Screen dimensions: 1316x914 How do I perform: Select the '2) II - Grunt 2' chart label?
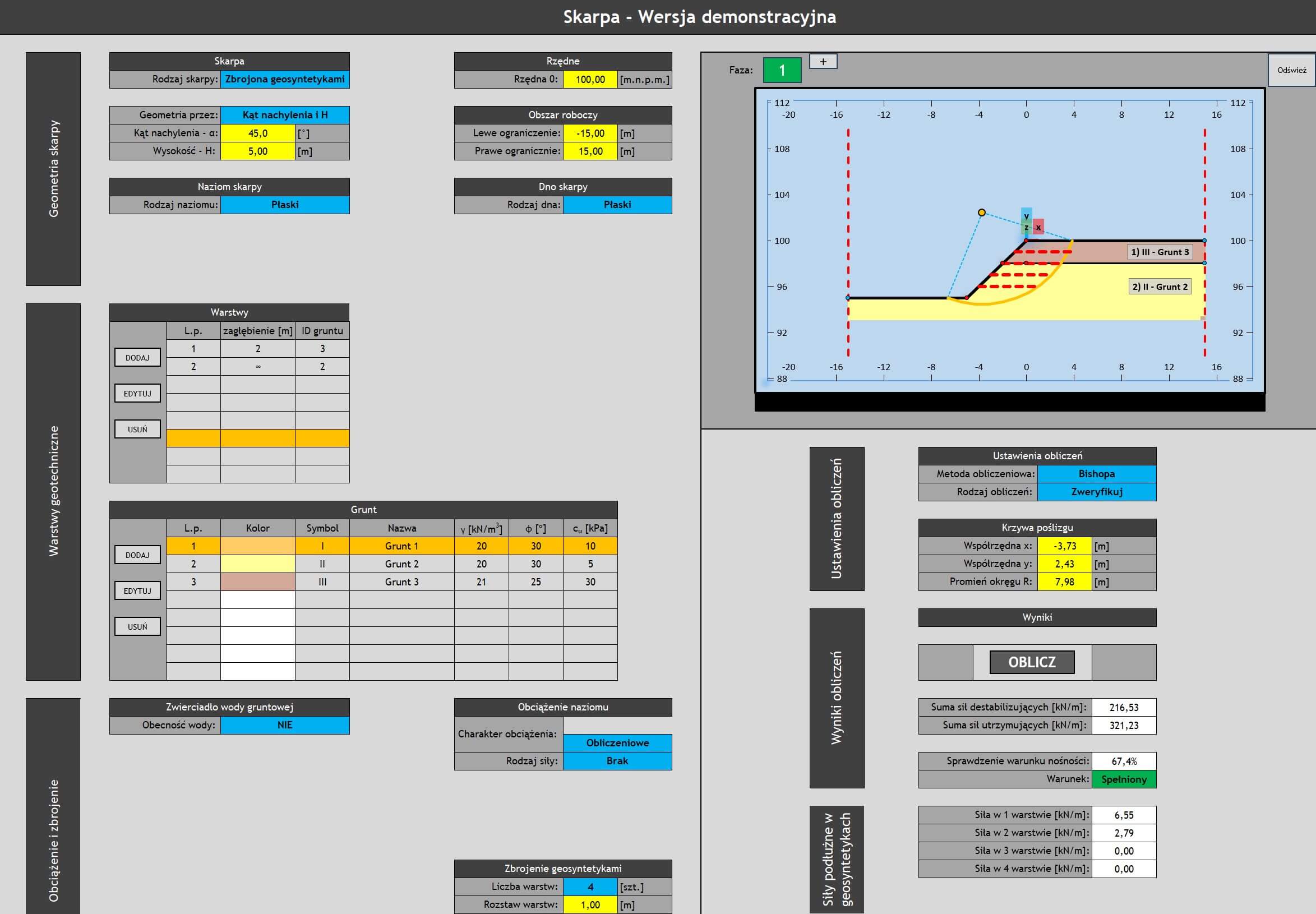point(1160,287)
